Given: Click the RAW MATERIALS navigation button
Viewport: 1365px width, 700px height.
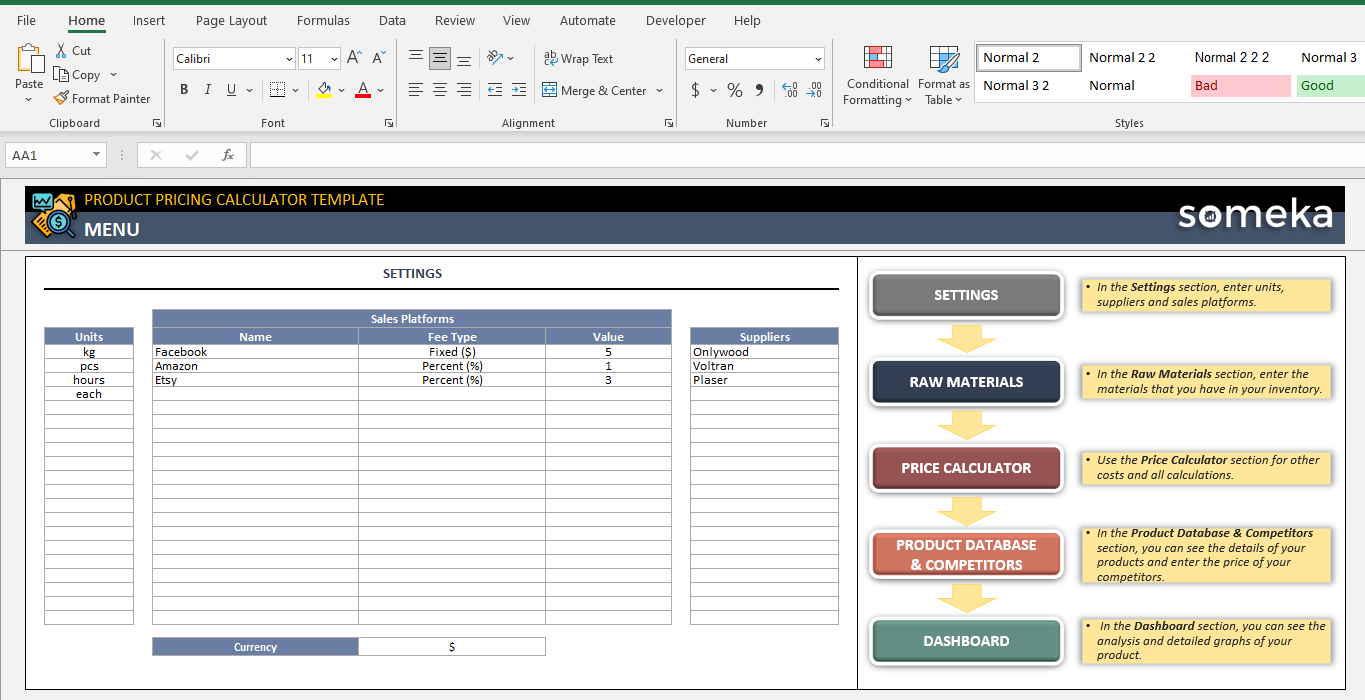Looking at the screenshot, I should click(x=965, y=381).
